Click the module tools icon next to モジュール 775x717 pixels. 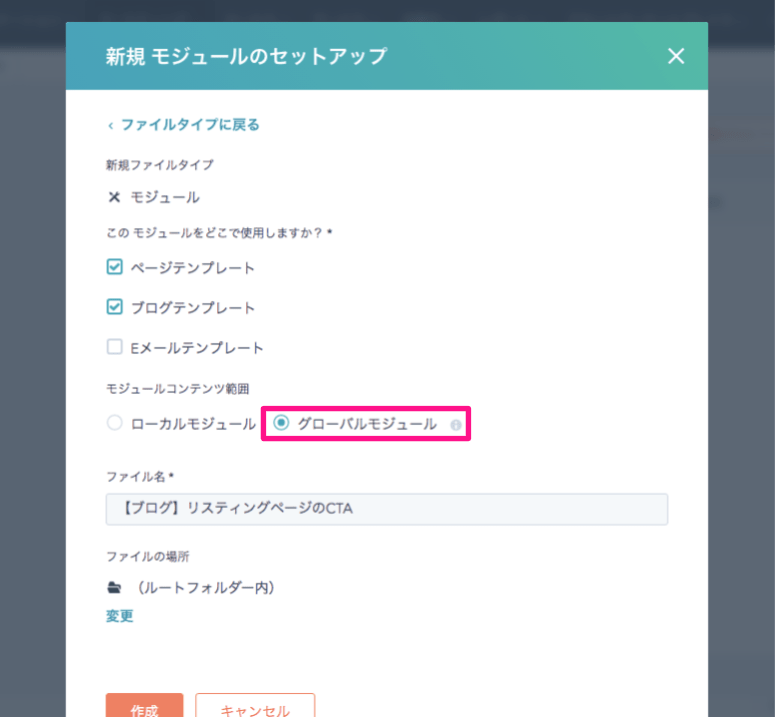pyautogui.click(x=114, y=197)
